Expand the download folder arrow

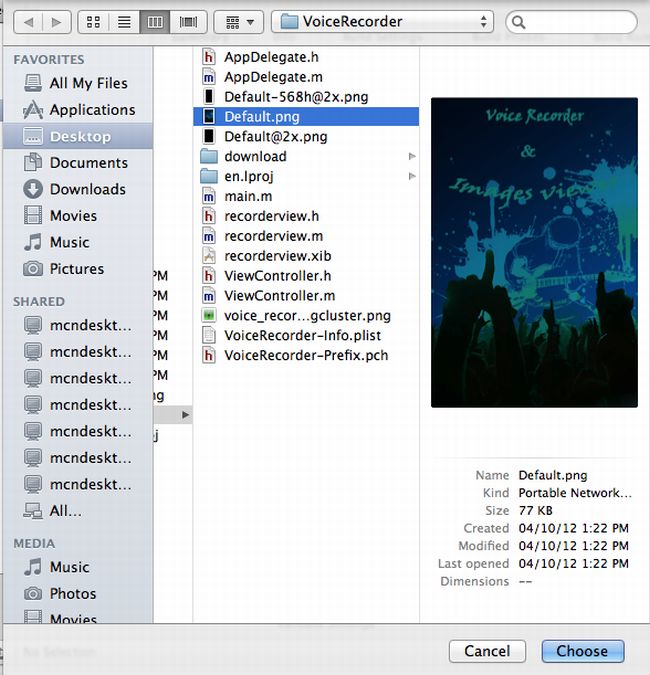[x=412, y=156]
